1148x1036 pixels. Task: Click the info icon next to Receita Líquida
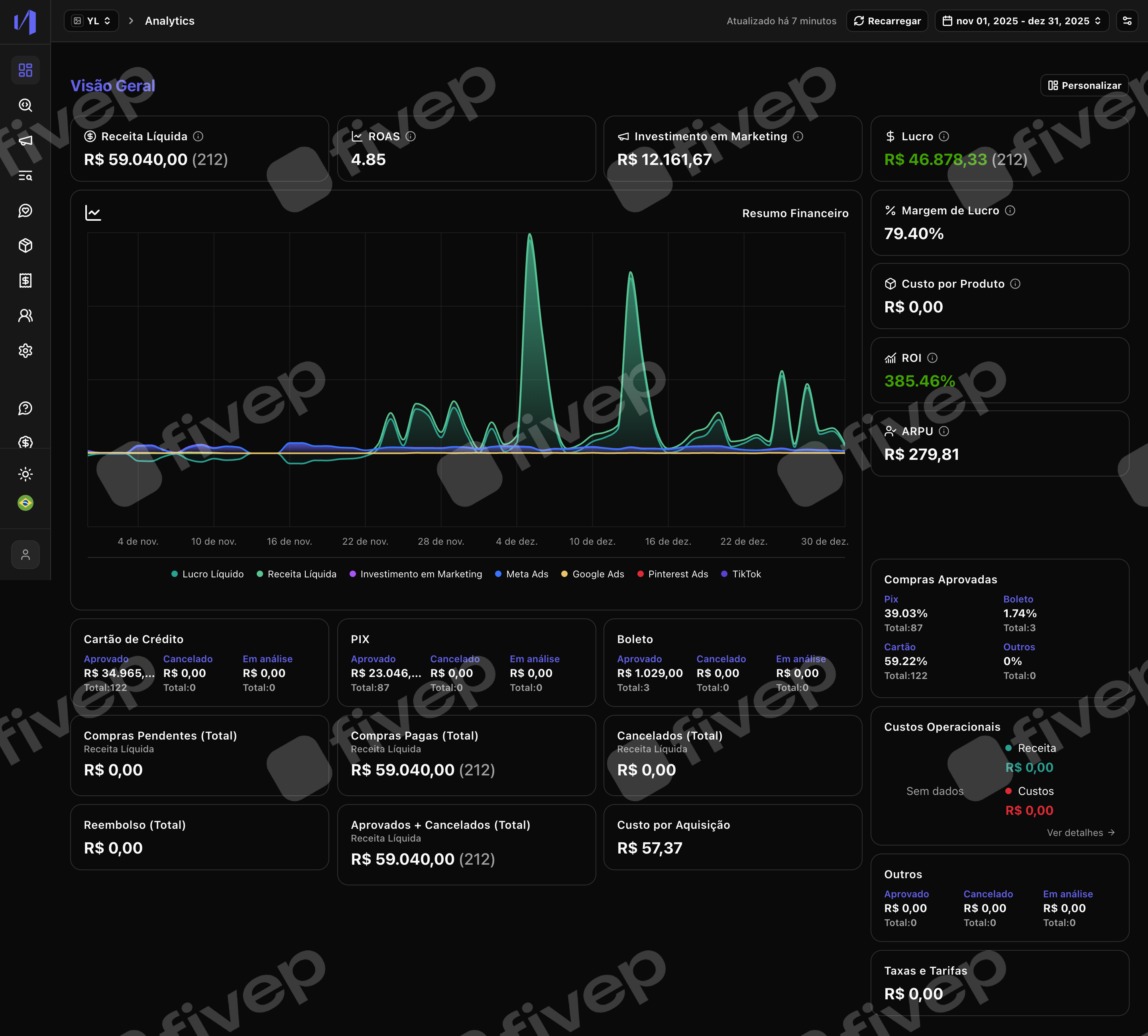point(198,137)
